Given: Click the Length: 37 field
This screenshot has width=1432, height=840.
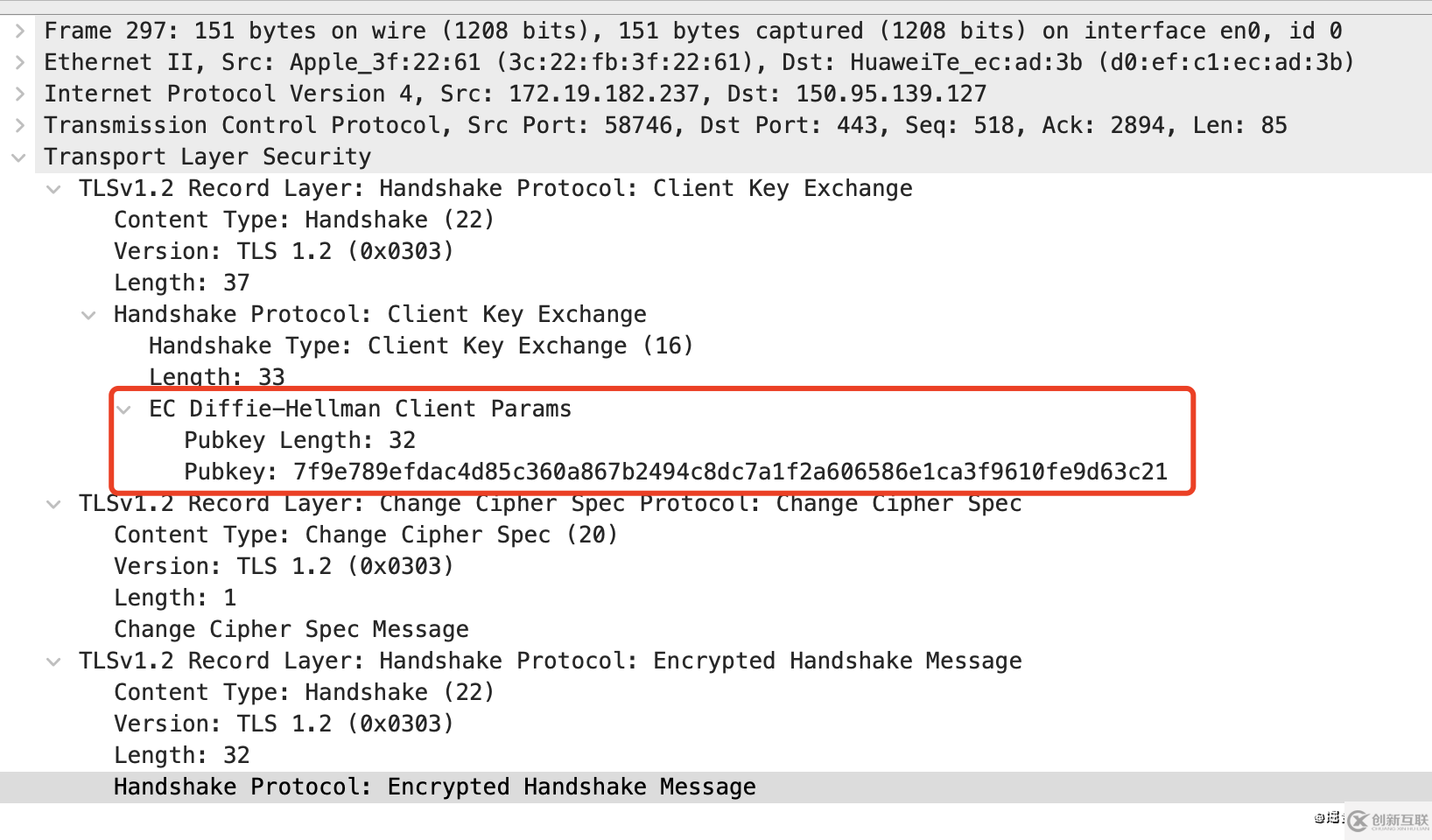Looking at the screenshot, I should (181, 283).
